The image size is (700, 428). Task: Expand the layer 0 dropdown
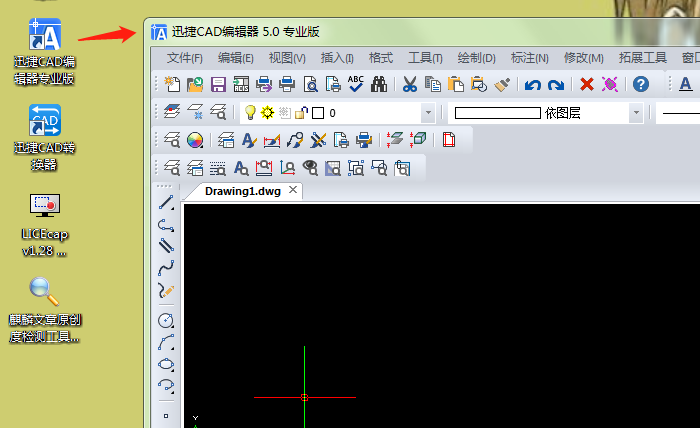point(428,113)
